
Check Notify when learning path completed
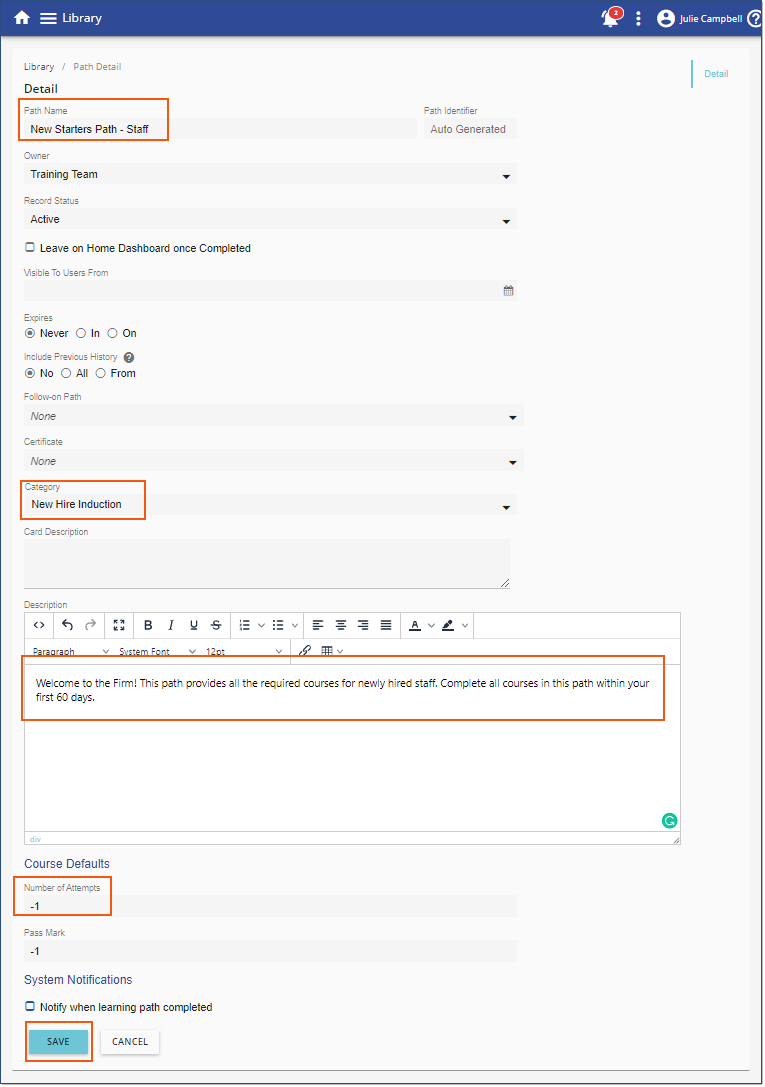pyautogui.click(x=30, y=1007)
